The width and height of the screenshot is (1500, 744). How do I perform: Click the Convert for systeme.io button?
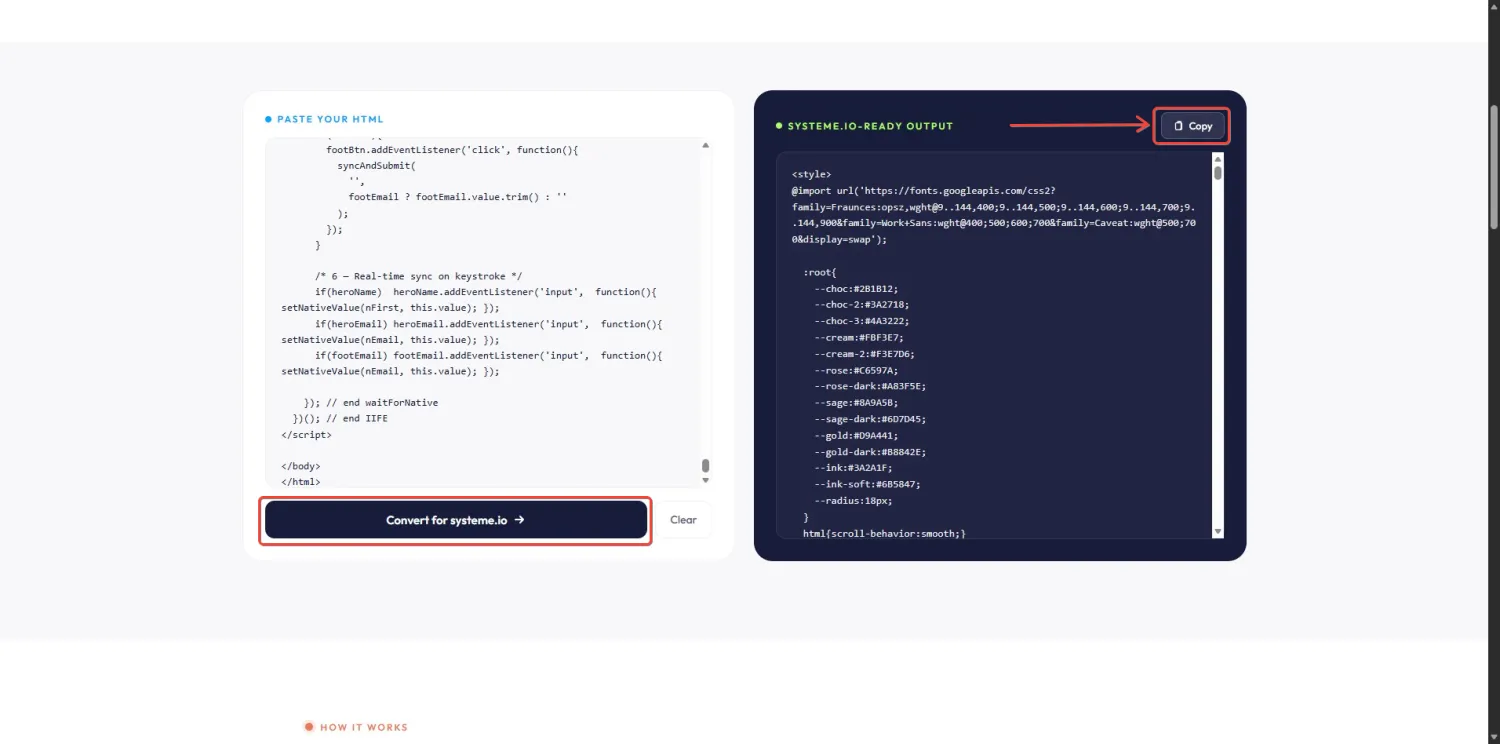coord(456,520)
